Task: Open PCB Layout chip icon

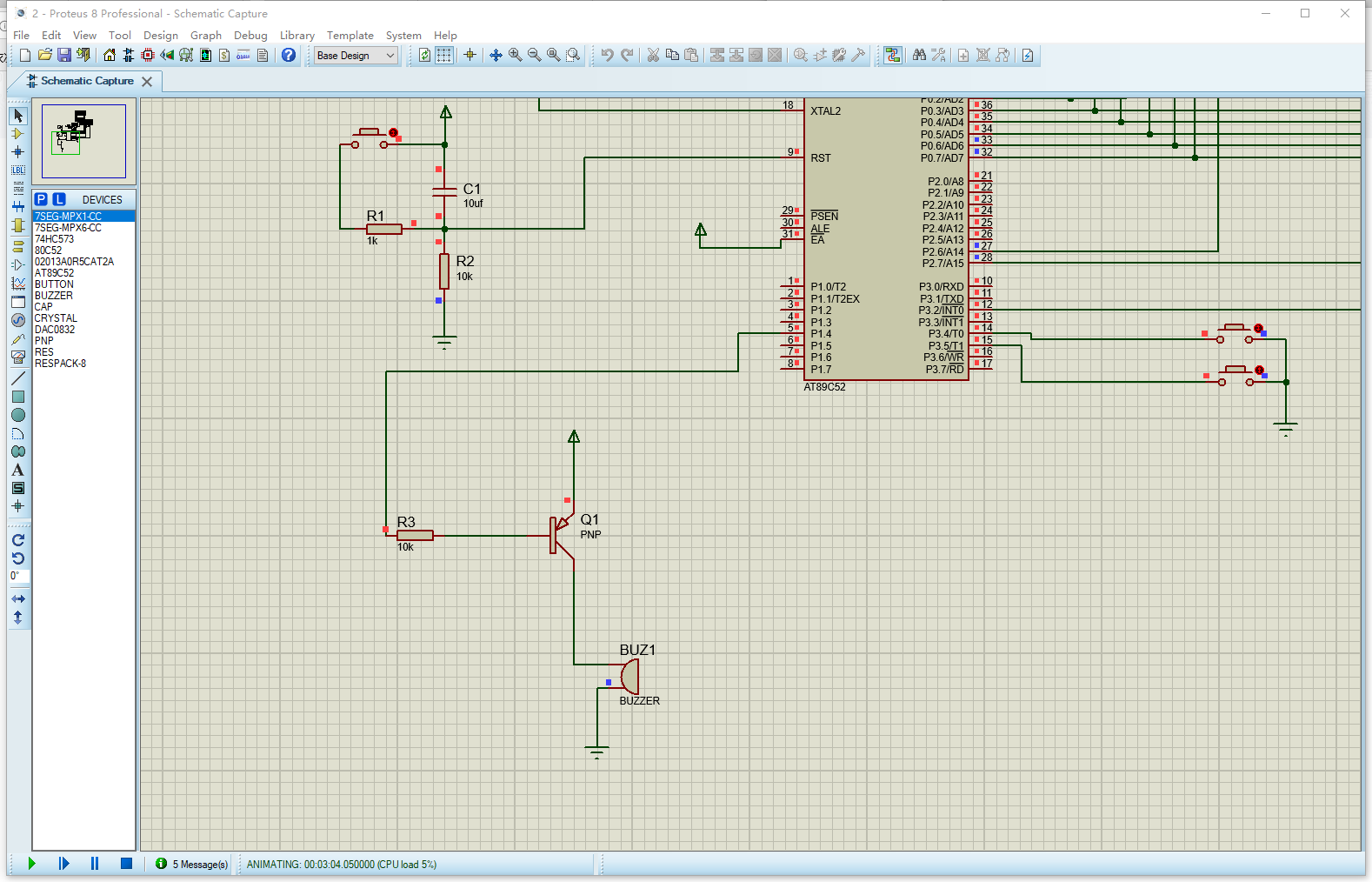Action: pyautogui.click(x=147, y=55)
